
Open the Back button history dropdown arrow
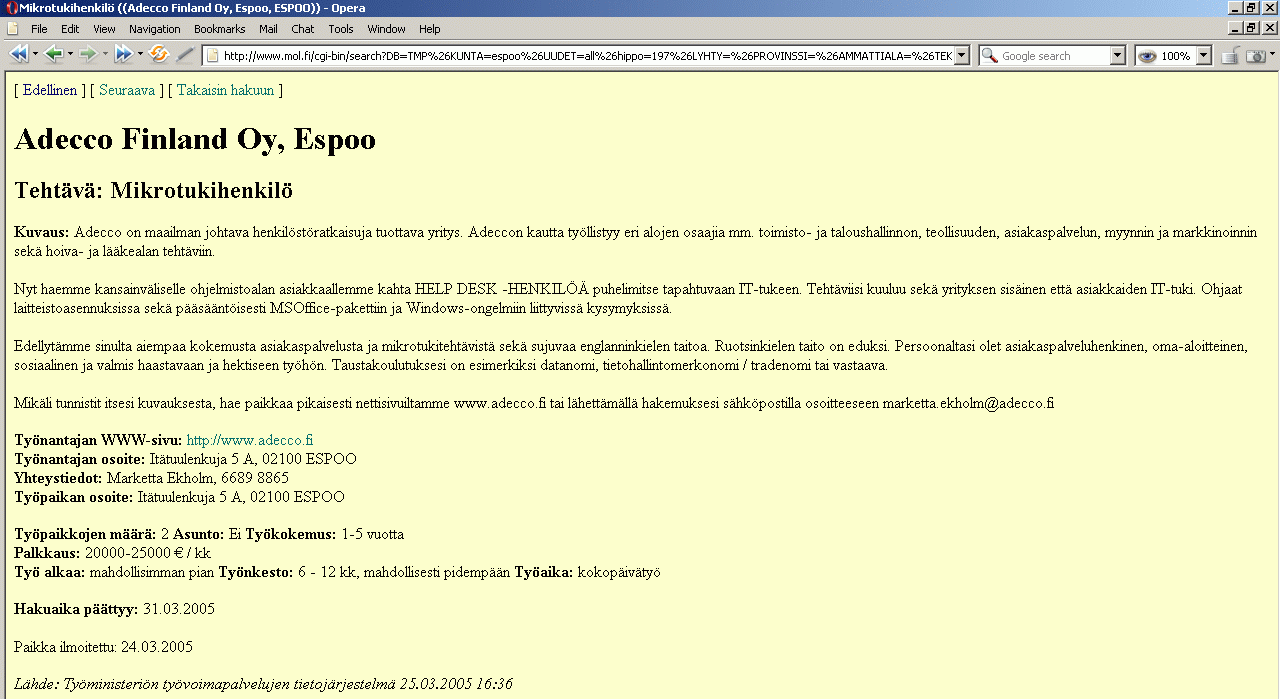(70, 55)
